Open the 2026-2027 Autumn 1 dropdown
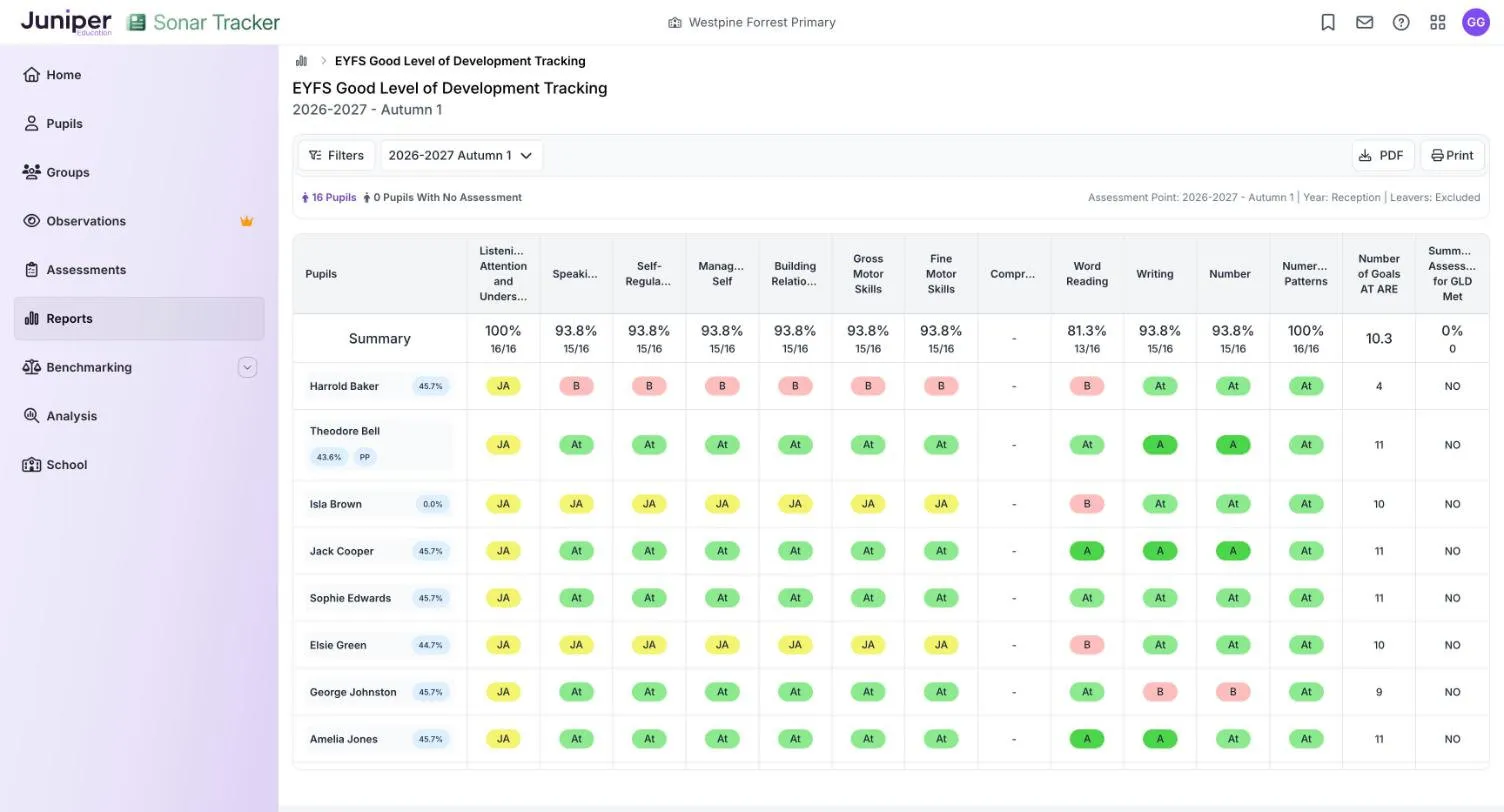 (x=461, y=155)
